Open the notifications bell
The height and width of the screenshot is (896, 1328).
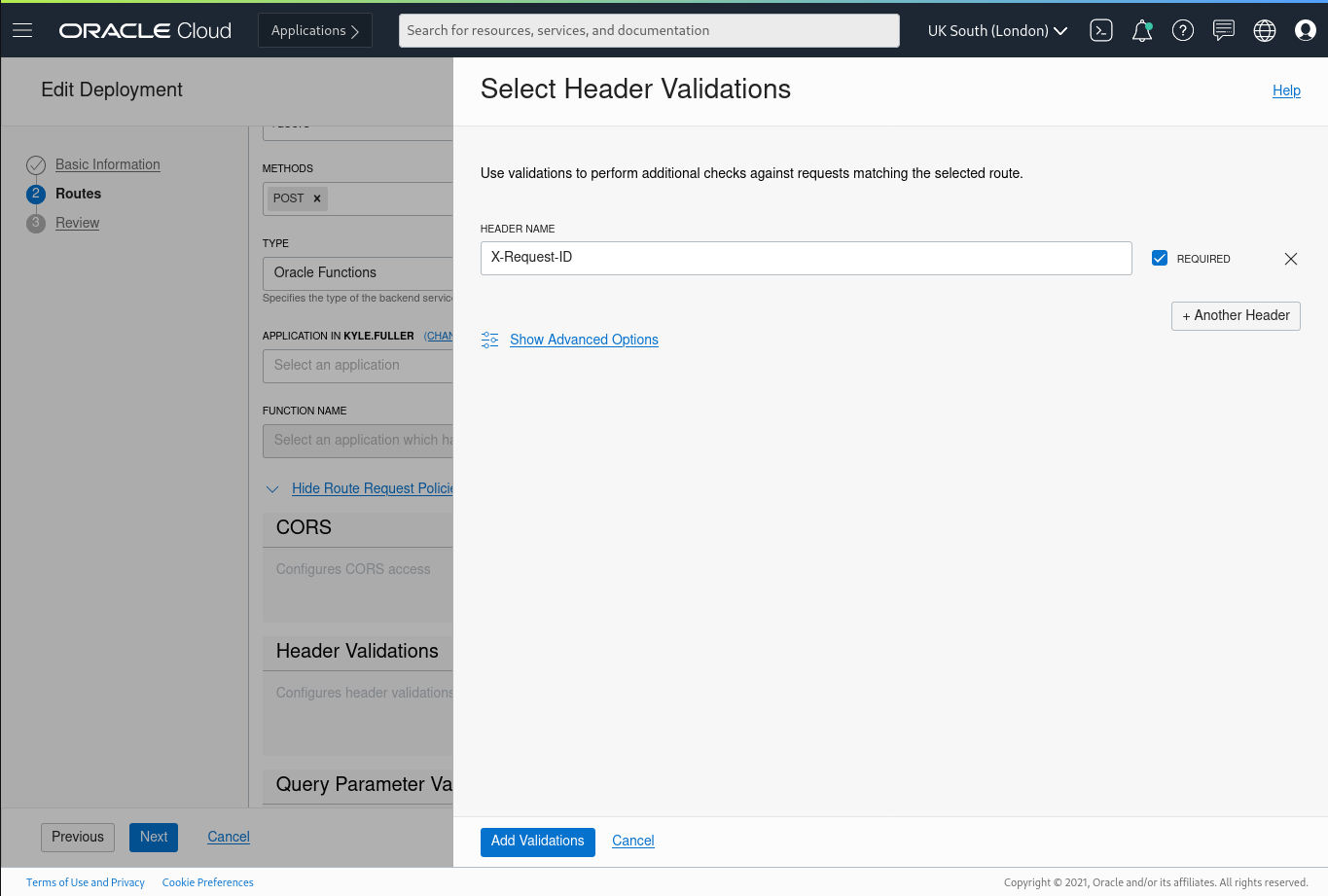pyautogui.click(x=1141, y=30)
